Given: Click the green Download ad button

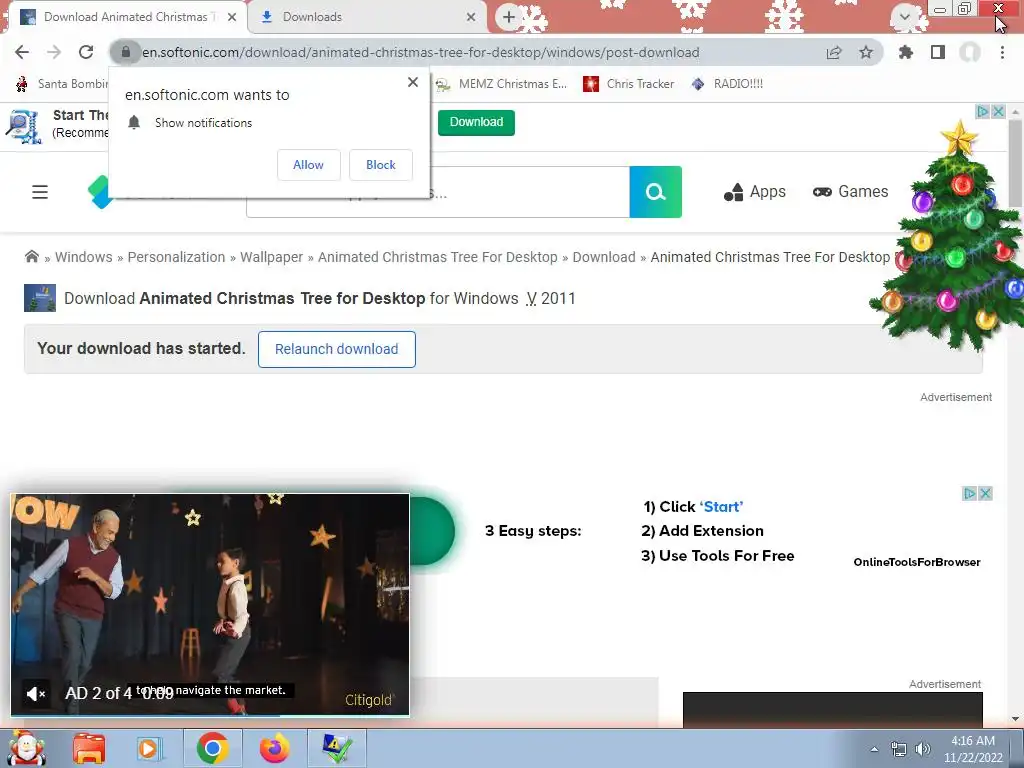Looking at the screenshot, I should (x=476, y=122).
